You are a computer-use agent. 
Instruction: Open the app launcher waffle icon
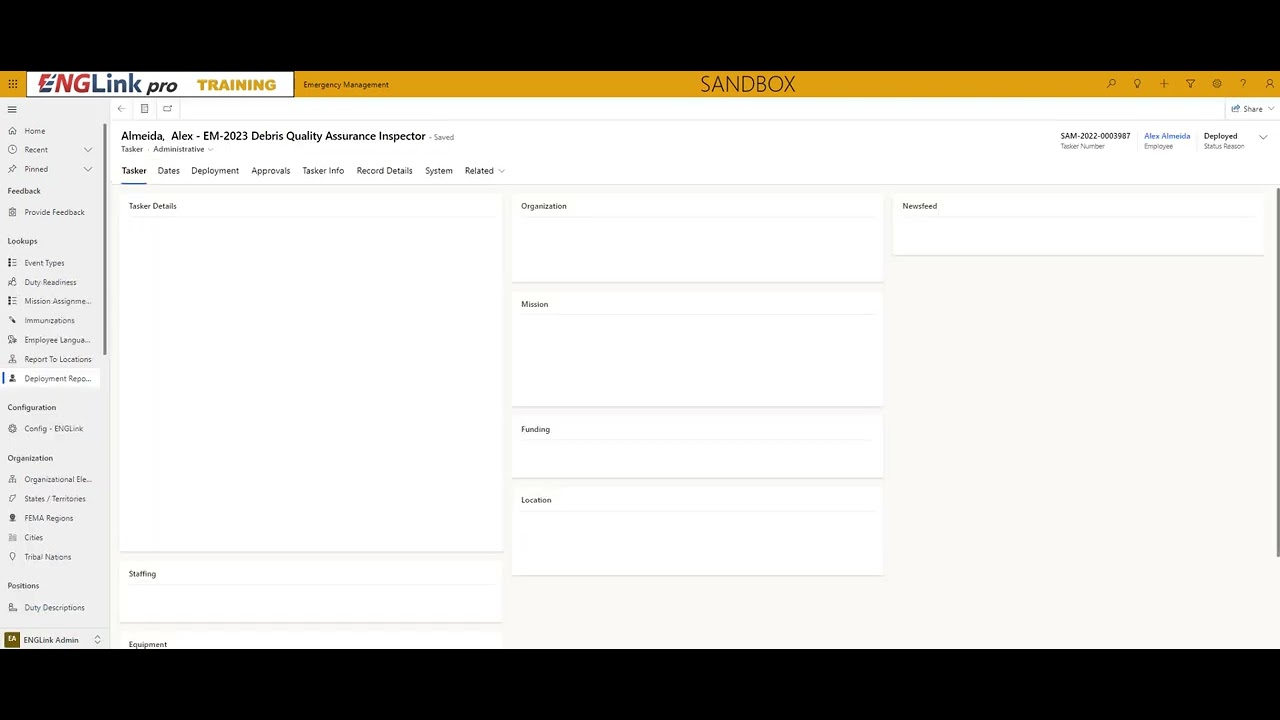(12, 84)
